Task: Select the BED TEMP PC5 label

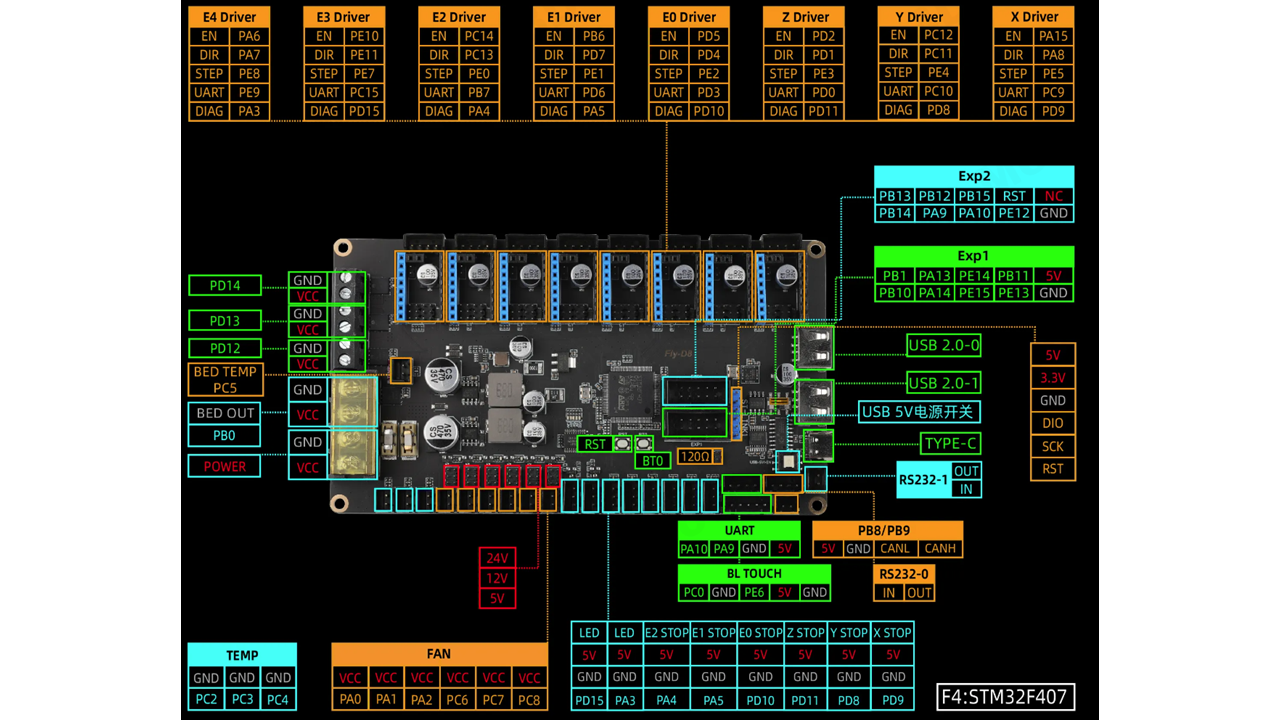Action: tap(225, 380)
